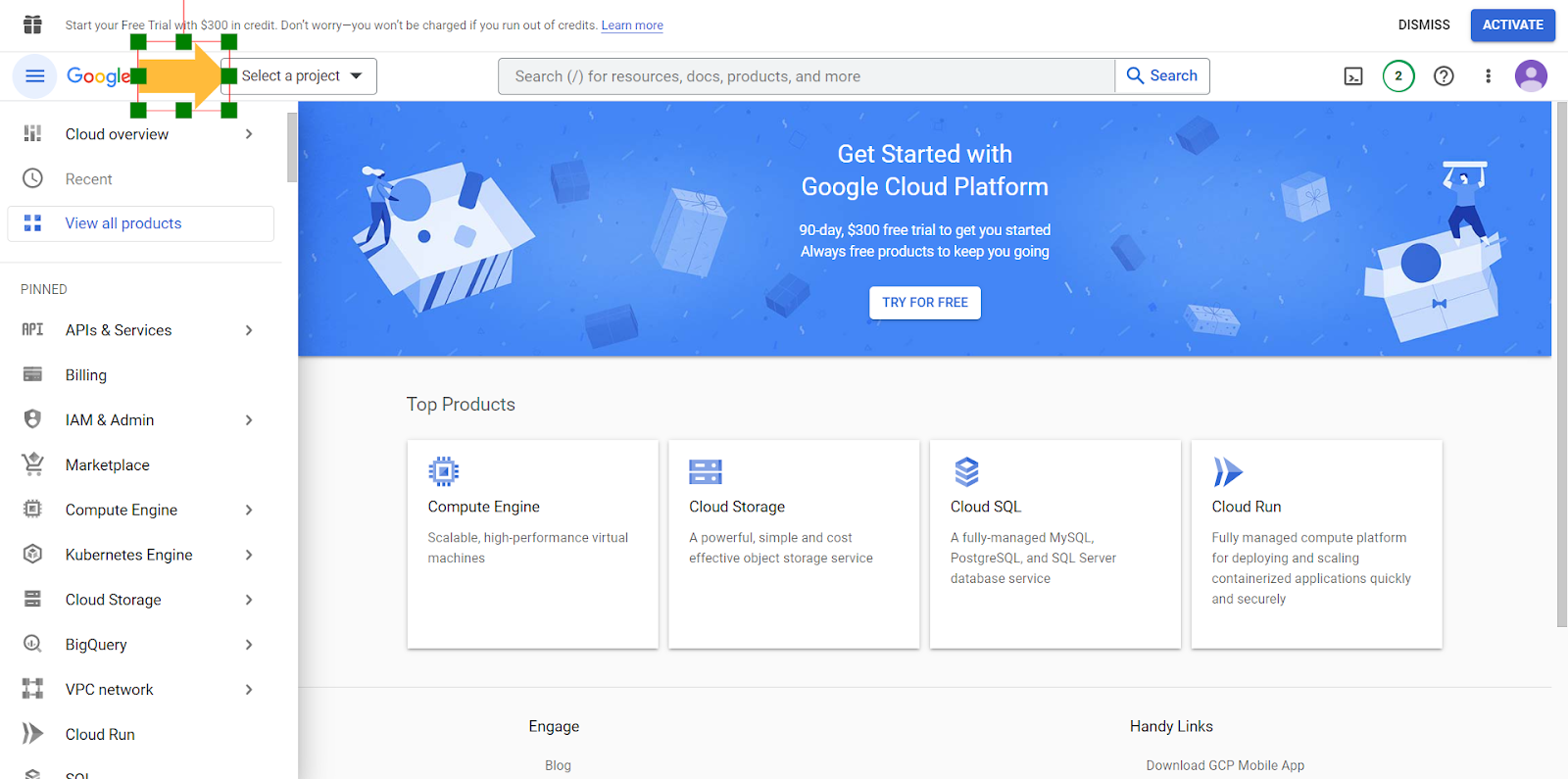
Task: Click the Search button
Action: (1162, 76)
